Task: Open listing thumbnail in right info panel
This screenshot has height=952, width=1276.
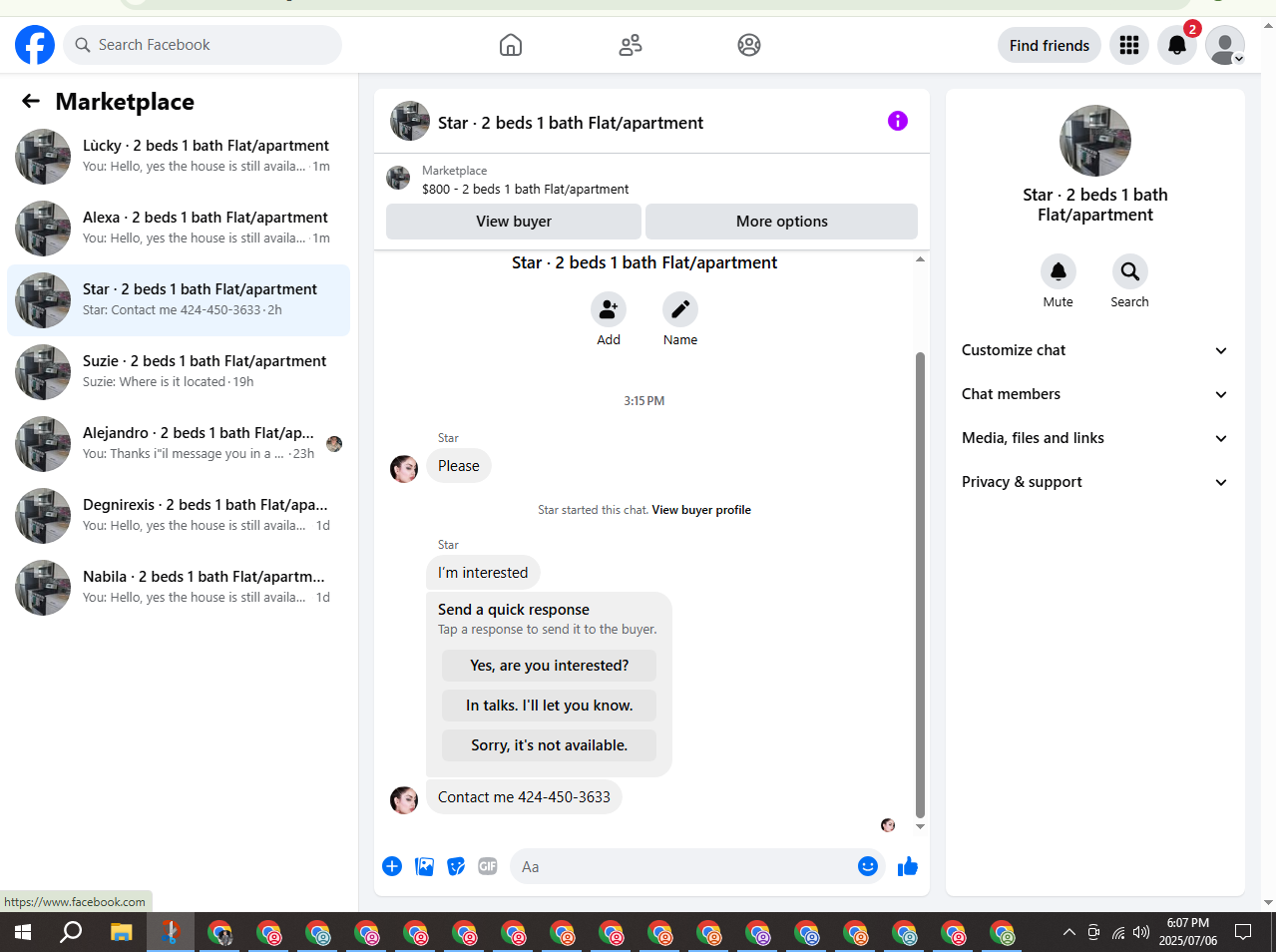Action: (x=1095, y=141)
